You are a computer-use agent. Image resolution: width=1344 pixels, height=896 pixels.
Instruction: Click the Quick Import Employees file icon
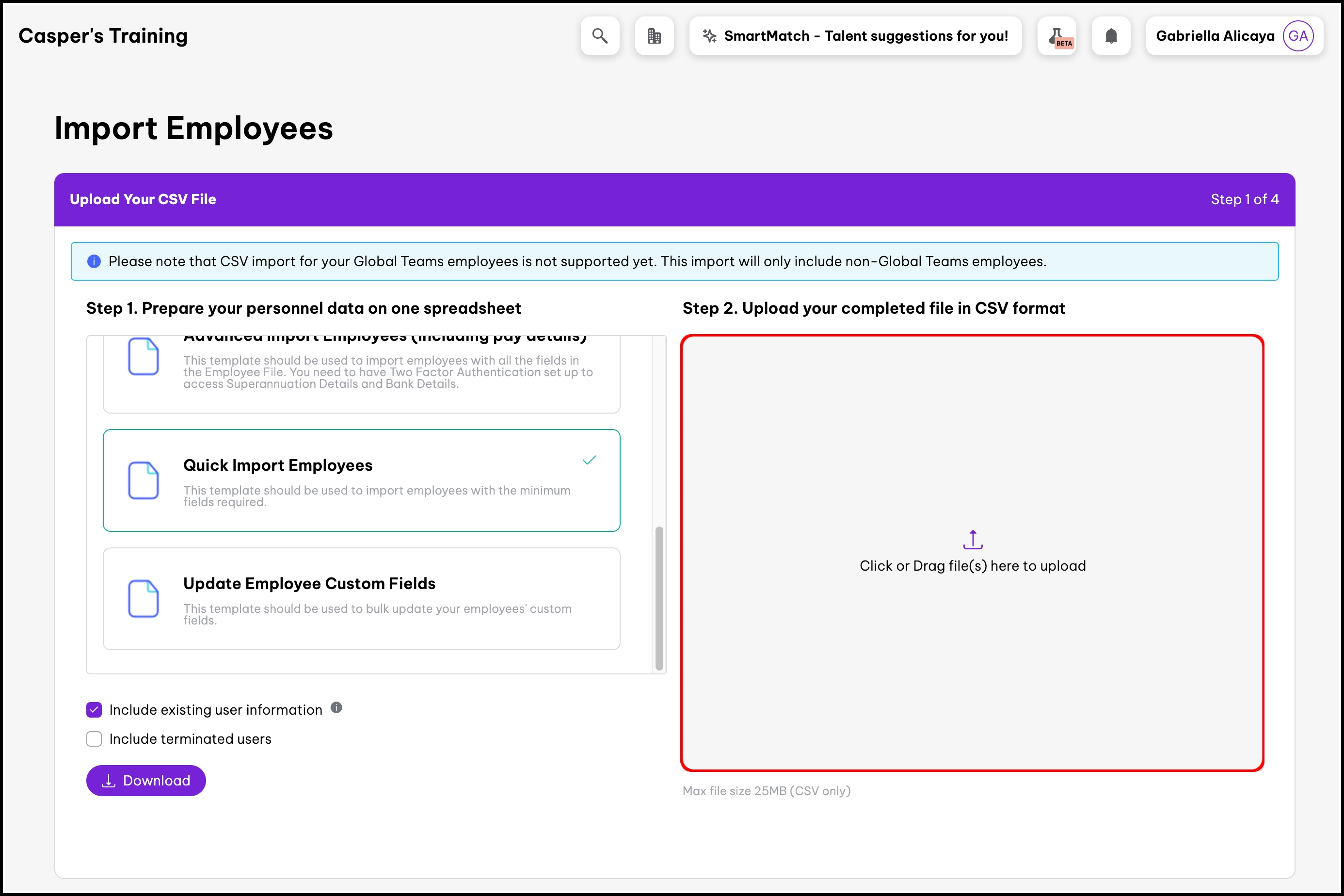click(x=143, y=480)
